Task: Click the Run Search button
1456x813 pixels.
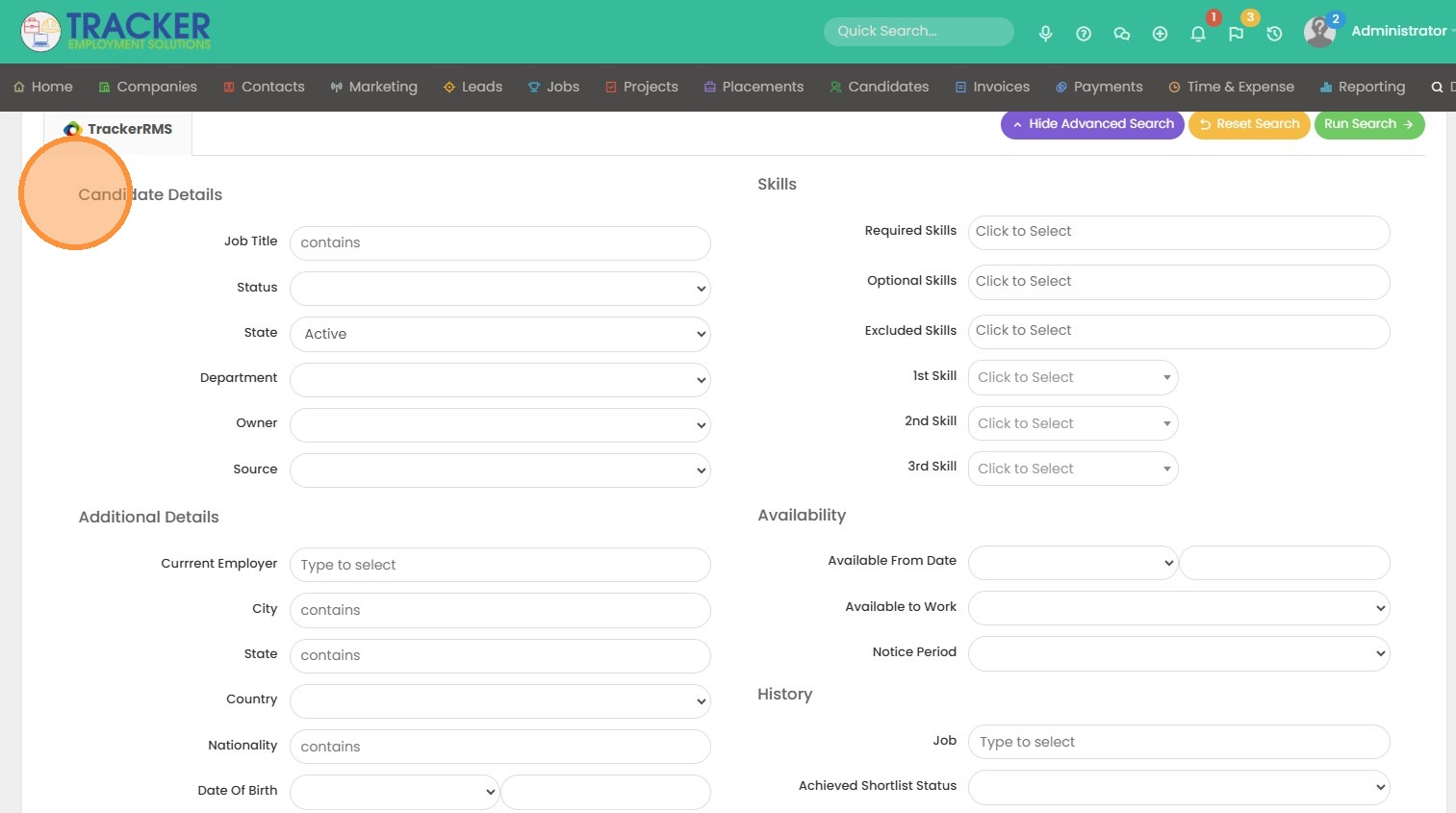Action: tap(1368, 124)
